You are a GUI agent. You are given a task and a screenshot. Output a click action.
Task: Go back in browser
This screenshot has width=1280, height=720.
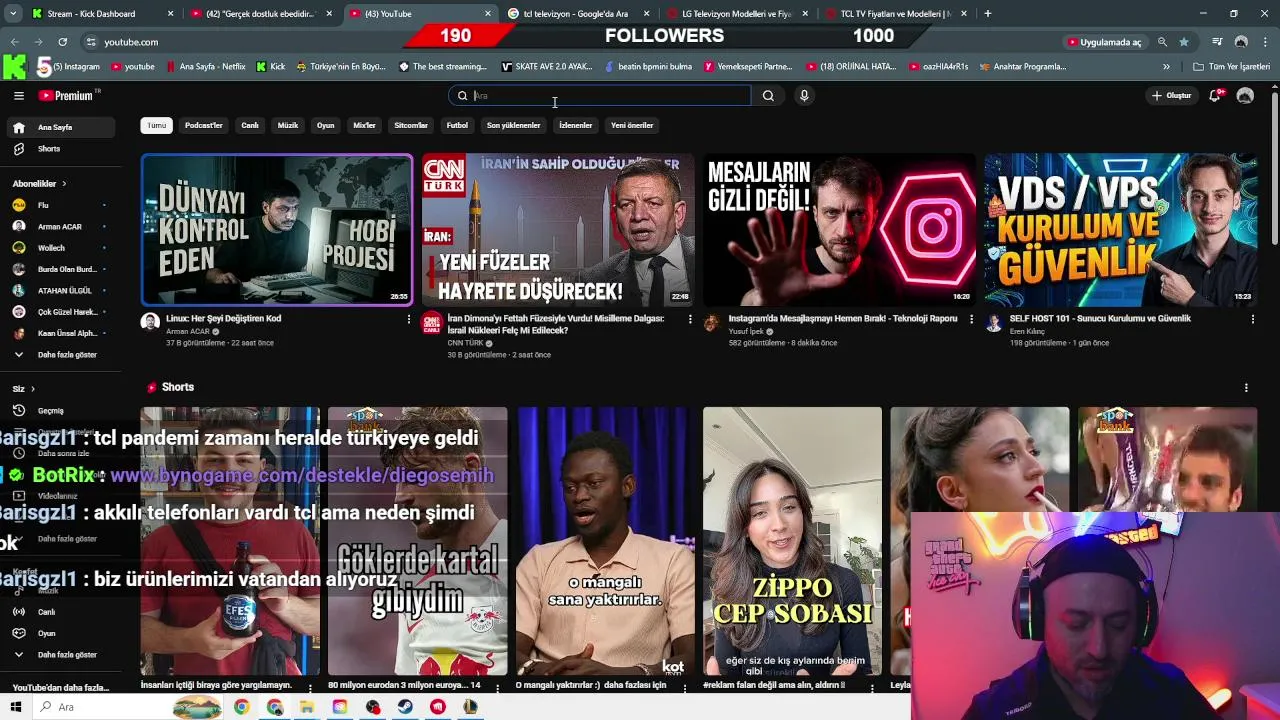click(14, 42)
